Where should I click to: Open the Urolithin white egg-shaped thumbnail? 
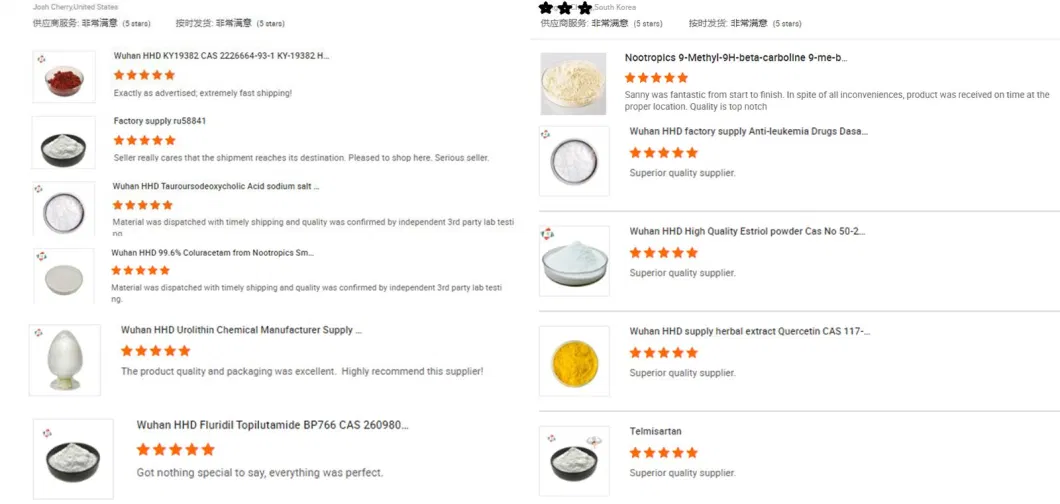tap(65, 359)
